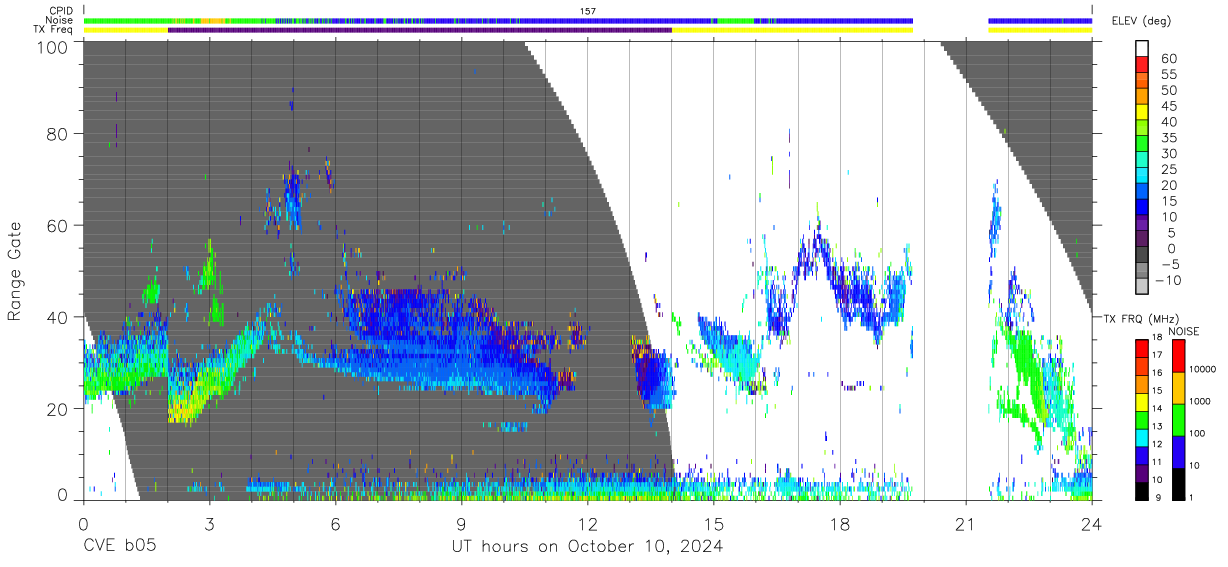Click the '−10' elevation scale label
The image size is (1228, 567).
(x=1168, y=281)
